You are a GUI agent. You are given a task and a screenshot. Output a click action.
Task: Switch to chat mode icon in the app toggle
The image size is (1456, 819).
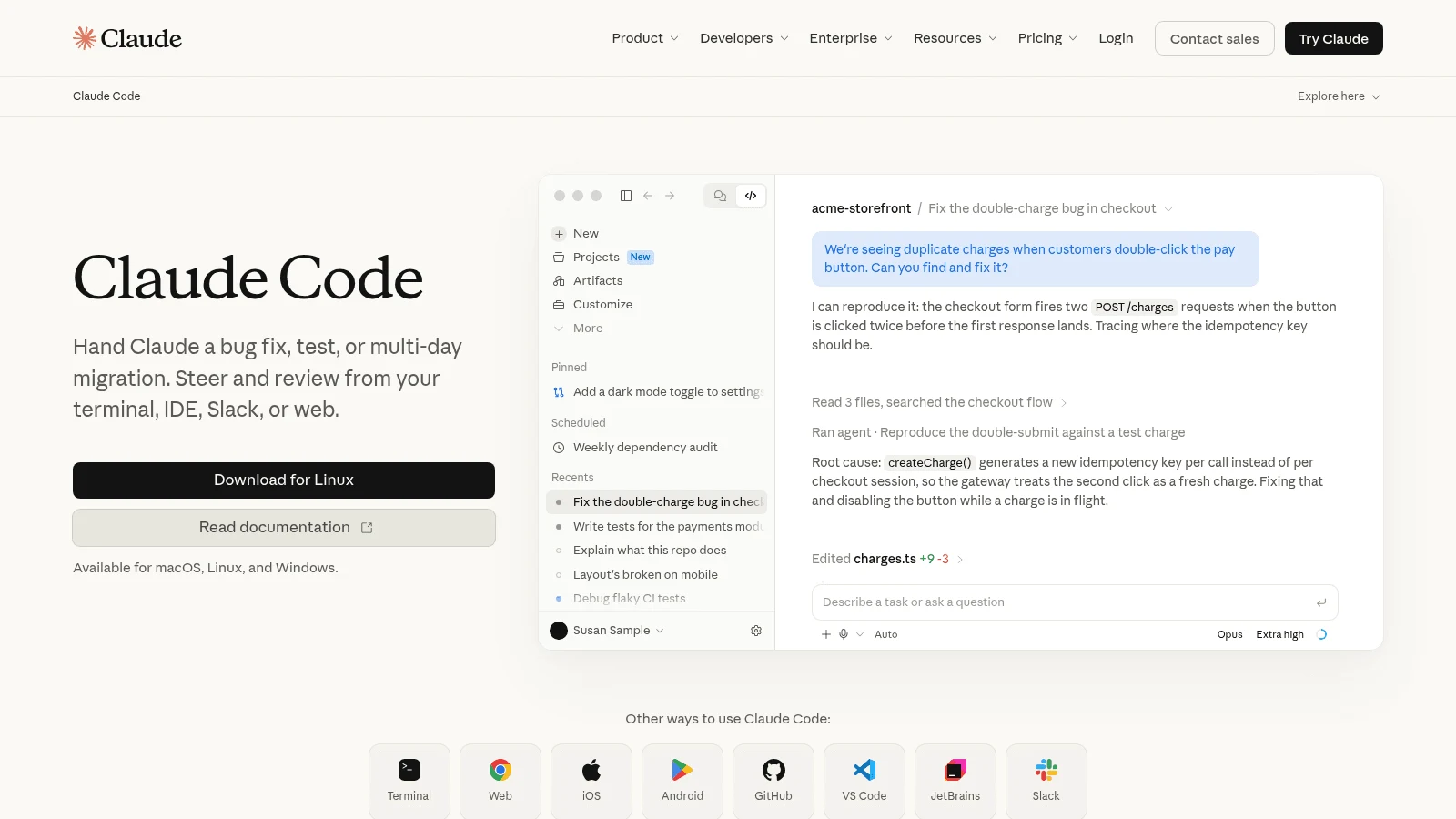pyautogui.click(x=720, y=196)
